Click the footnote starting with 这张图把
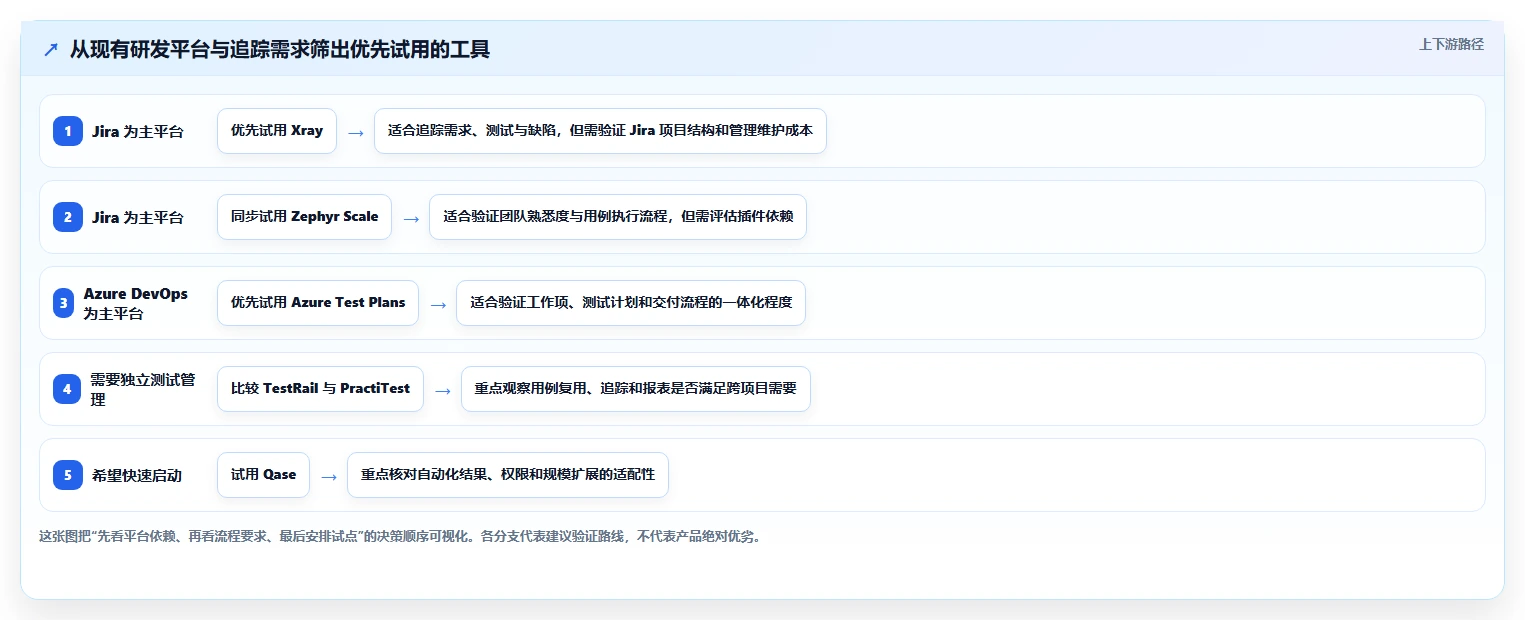Viewport: 1525px width, 620px height. pyautogui.click(x=402, y=536)
